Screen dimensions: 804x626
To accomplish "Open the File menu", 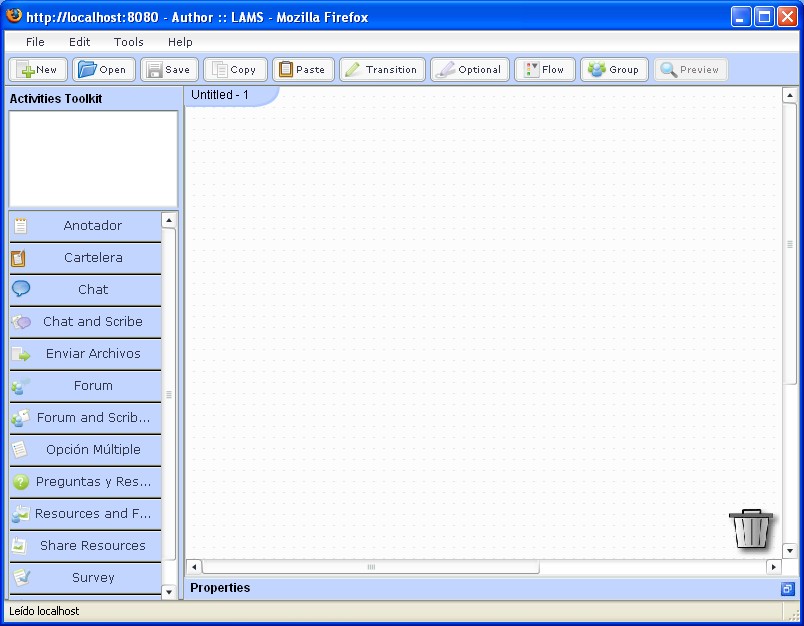I will coord(35,42).
